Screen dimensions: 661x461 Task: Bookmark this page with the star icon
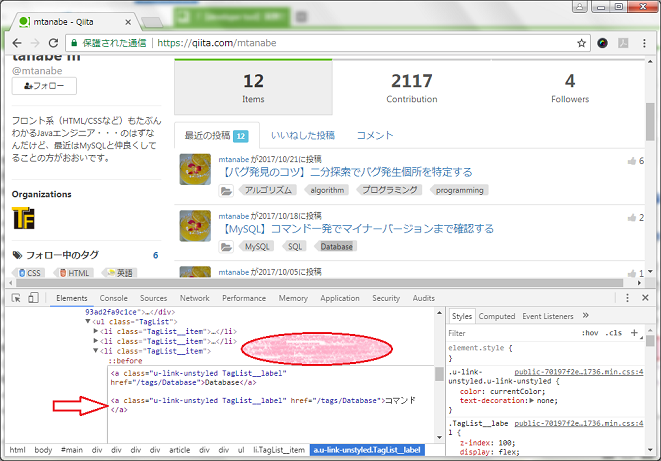tap(581, 43)
